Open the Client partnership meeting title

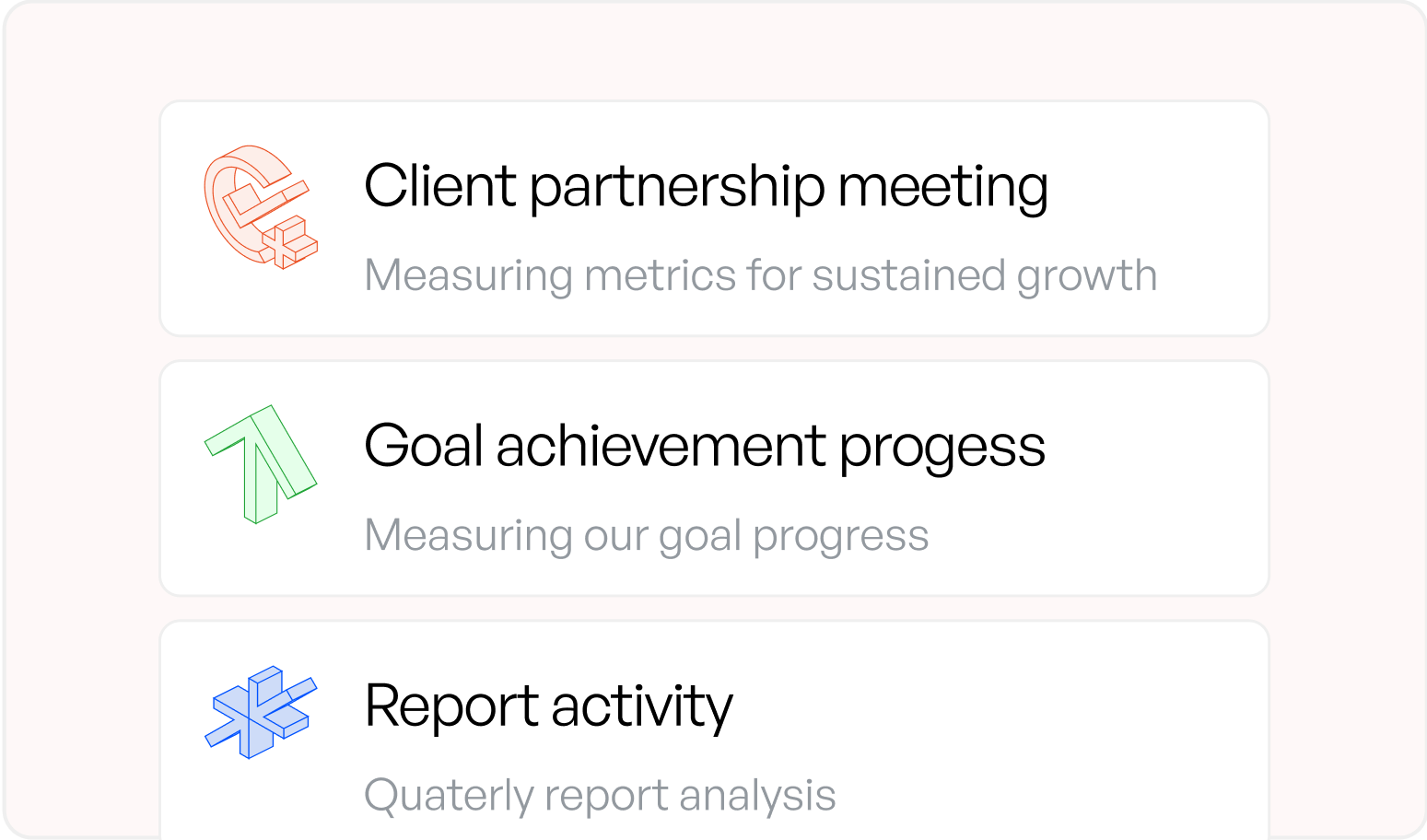point(706,187)
